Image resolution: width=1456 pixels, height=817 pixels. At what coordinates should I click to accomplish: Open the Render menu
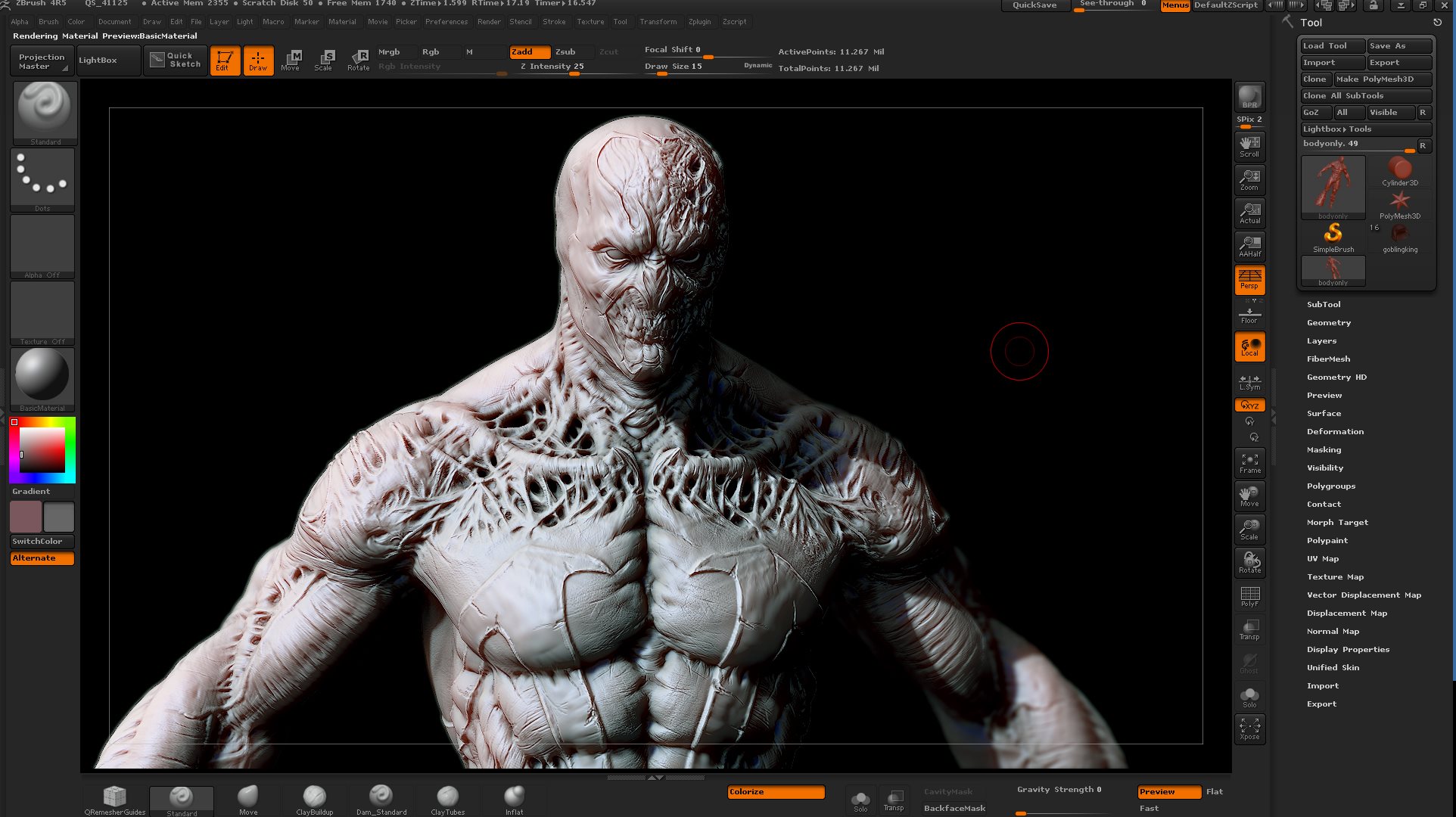[x=489, y=21]
